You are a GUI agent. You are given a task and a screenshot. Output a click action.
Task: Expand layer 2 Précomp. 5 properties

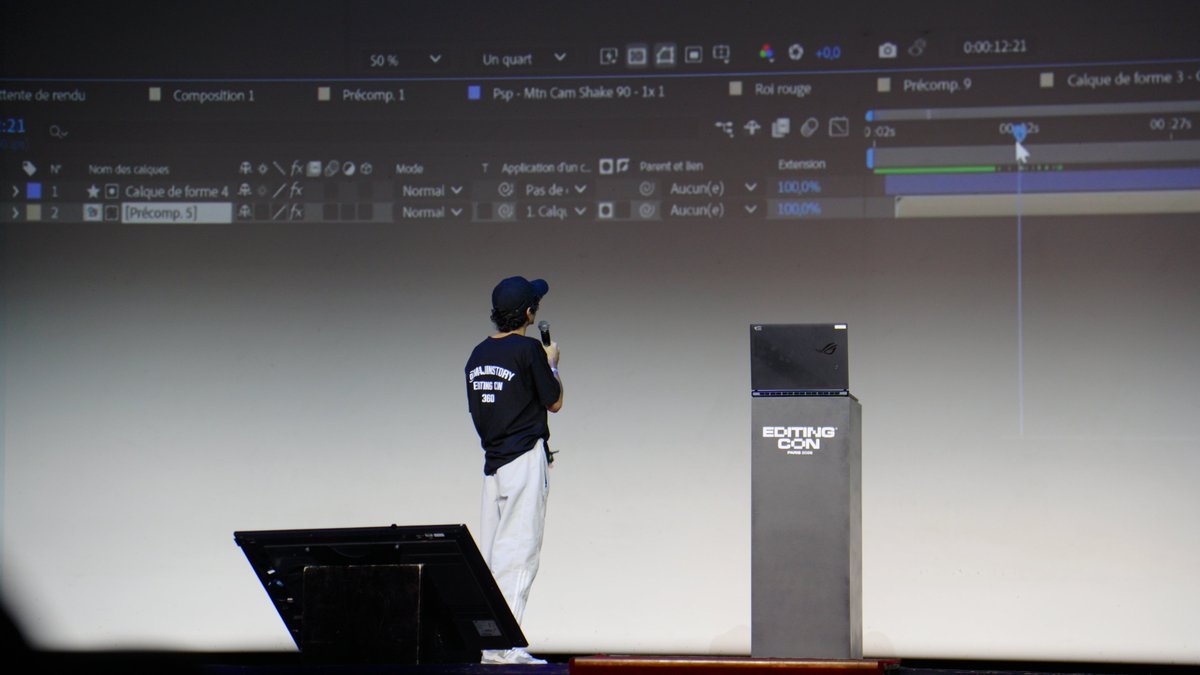click(15, 213)
